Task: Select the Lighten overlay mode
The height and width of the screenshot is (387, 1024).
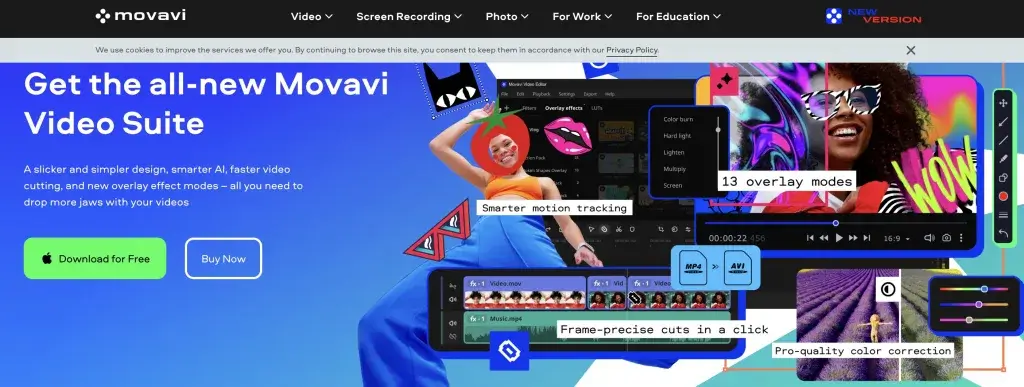Action: point(674,153)
